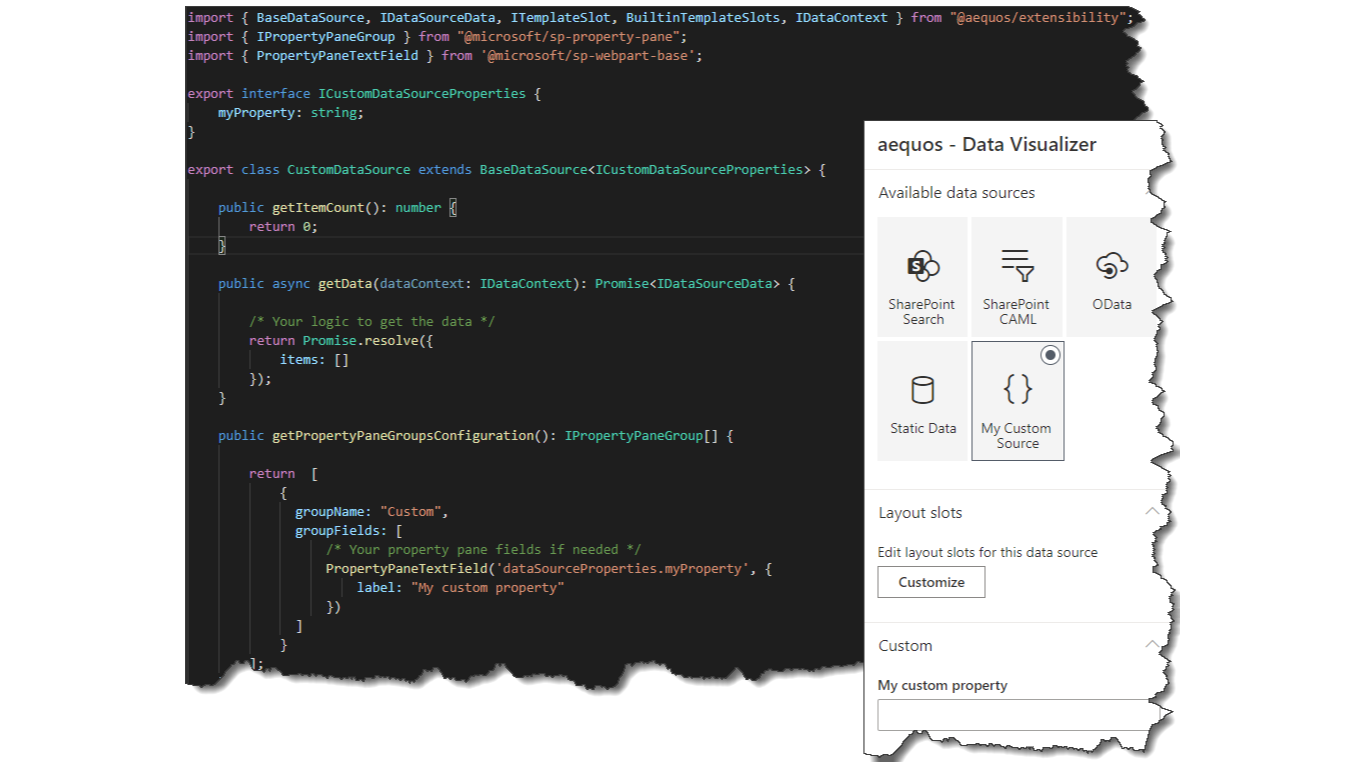1366x768 pixels.
Task: Pick the Static Data cylinder icon
Action: point(922,390)
